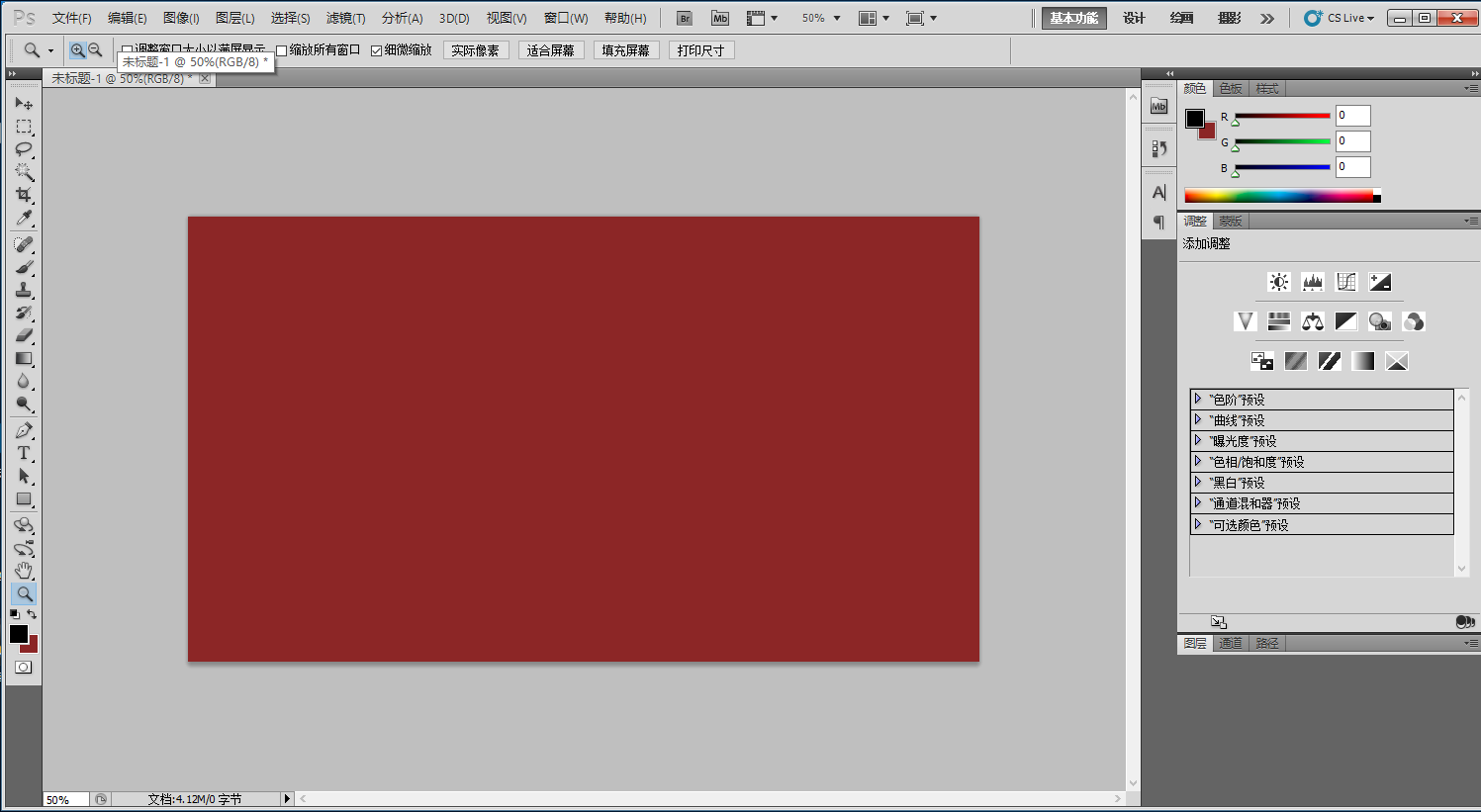This screenshot has height=812, width=1481.
Task: Expand the Exposure presets list
Action: coord(1198,440)
